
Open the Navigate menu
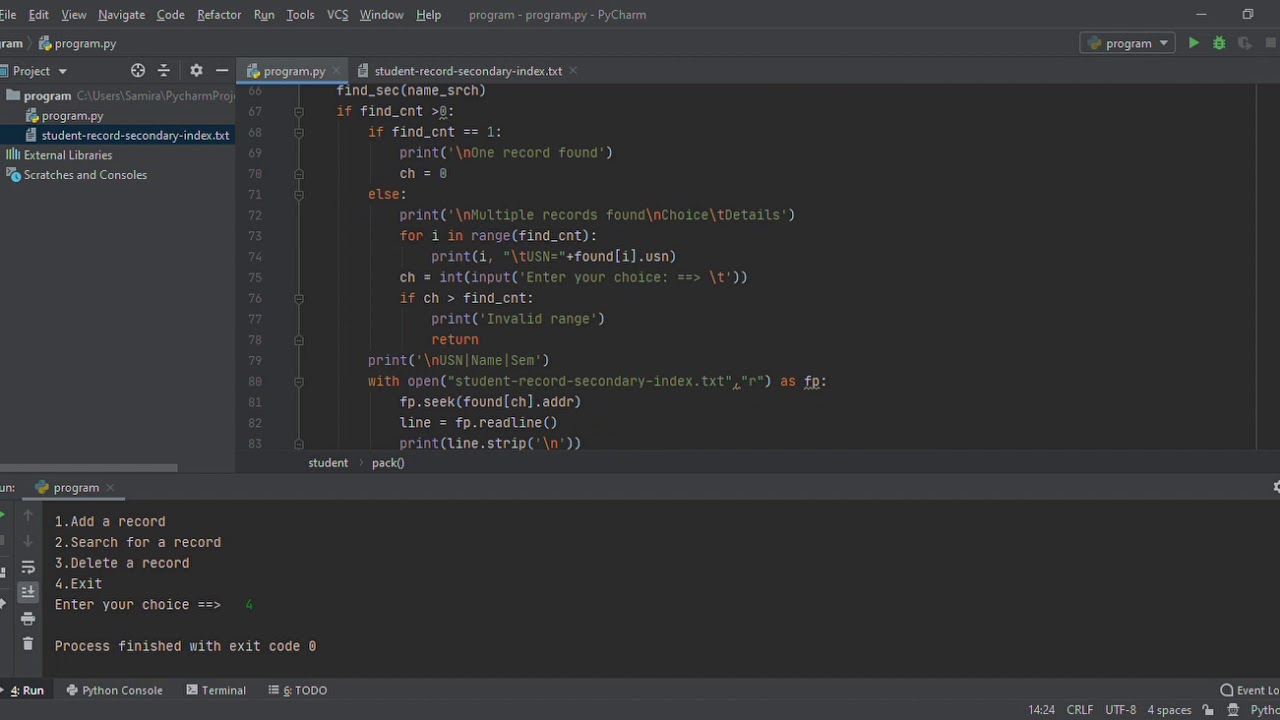coord(122,15)
